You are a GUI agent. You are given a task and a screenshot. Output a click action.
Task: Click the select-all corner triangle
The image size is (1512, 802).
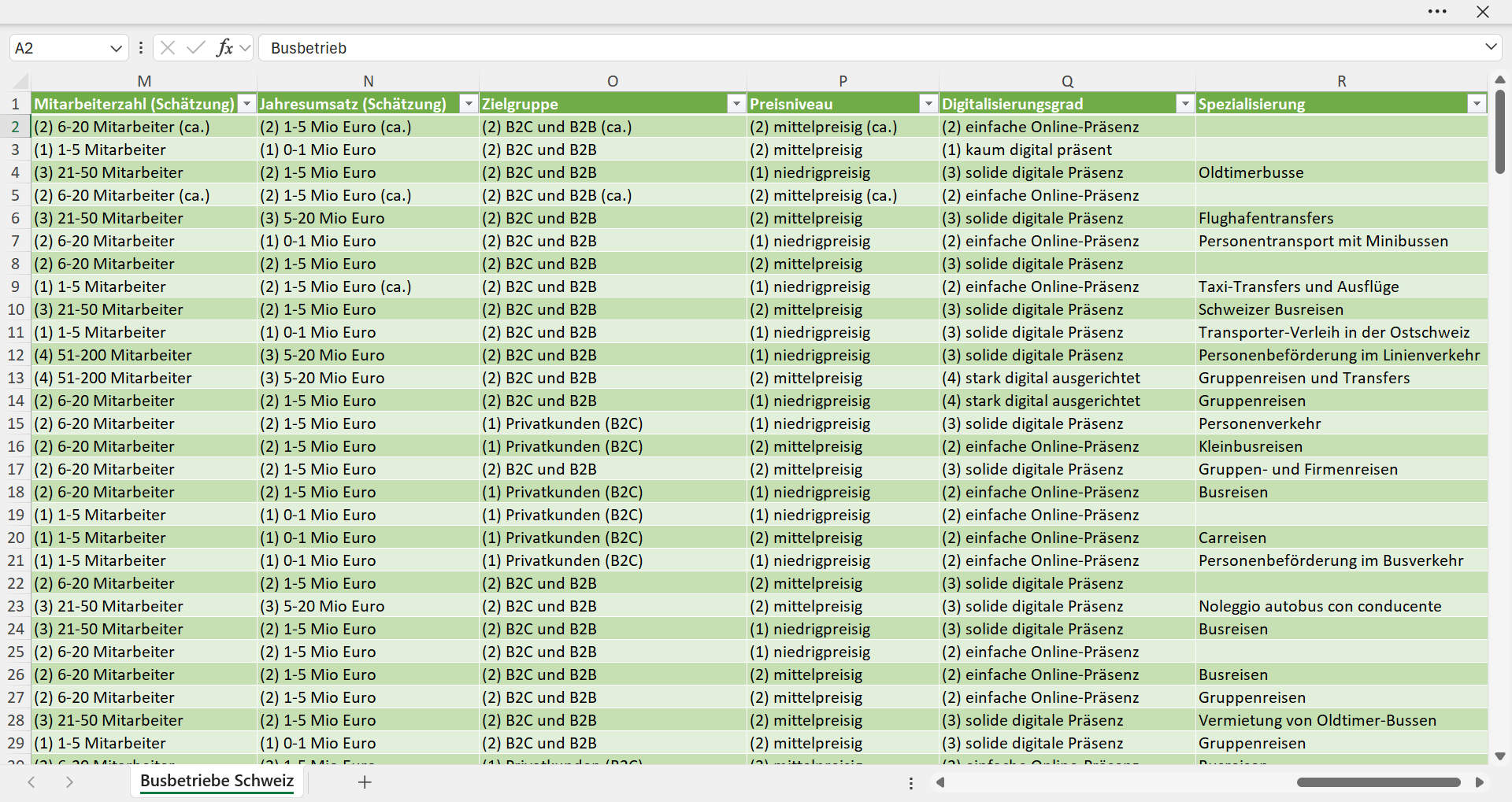pos(20,81)
